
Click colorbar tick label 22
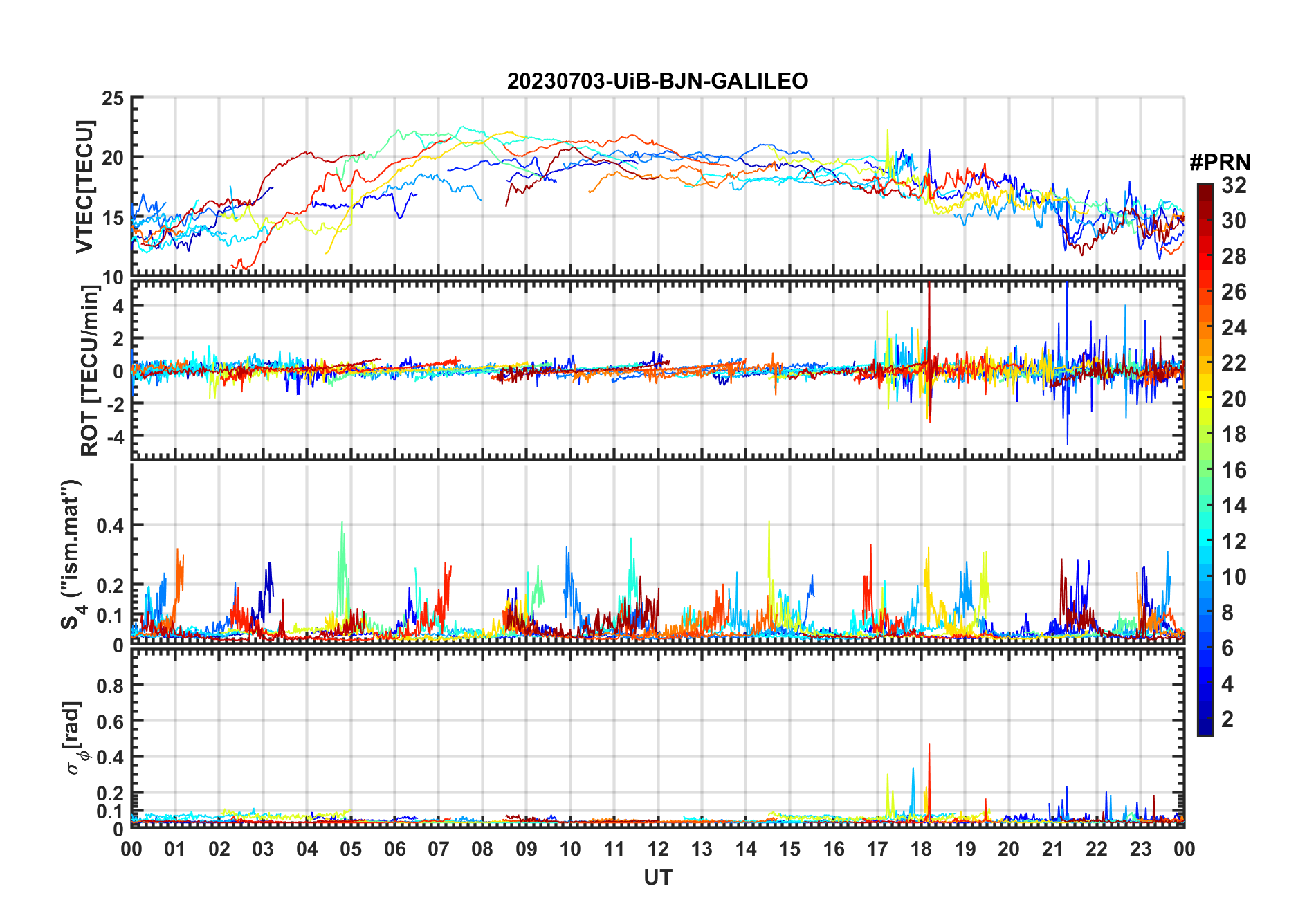click(1234, 363)
